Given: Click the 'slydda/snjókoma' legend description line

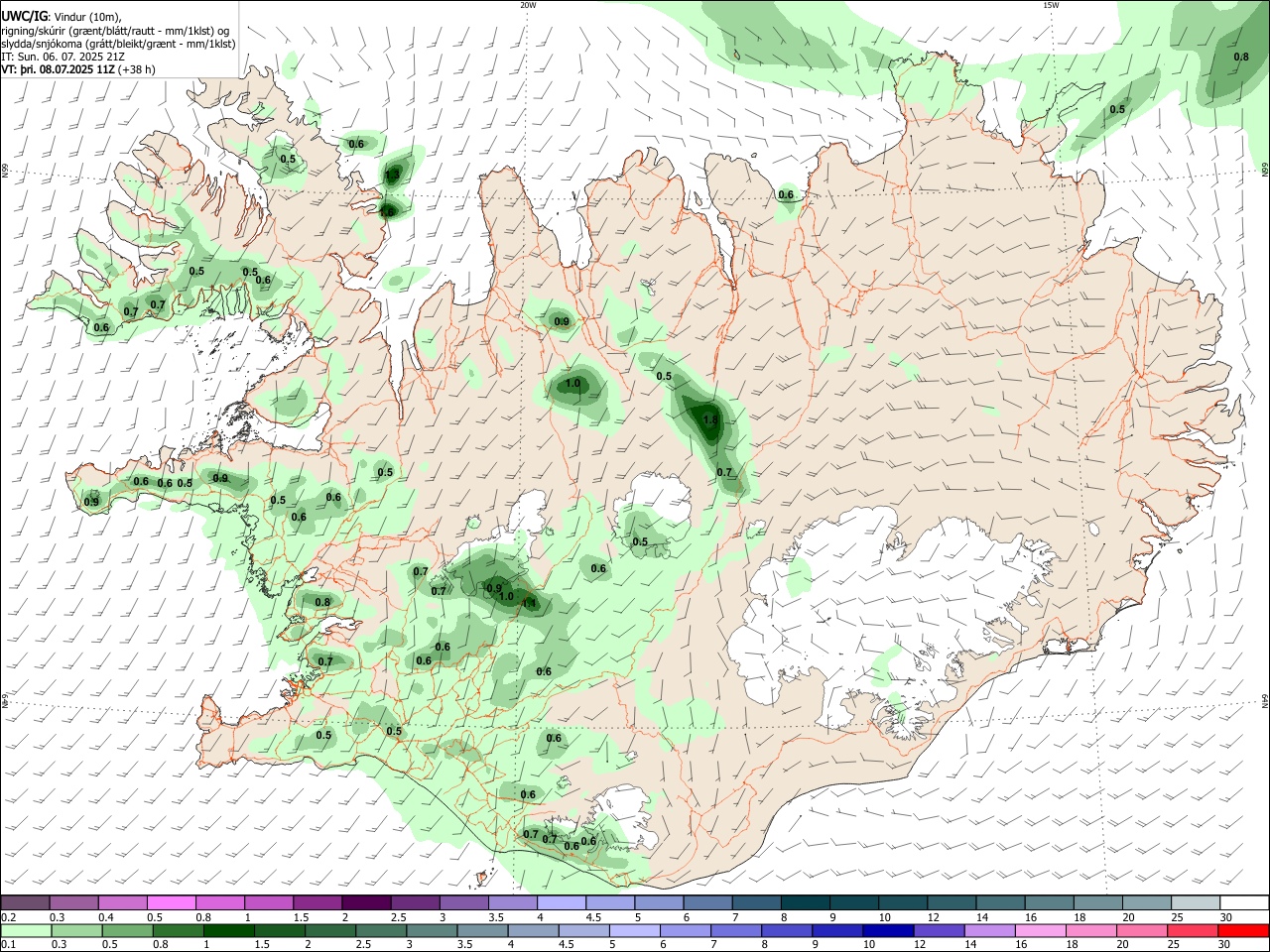Looking at the screenshot, I should (x=118, y=44).
